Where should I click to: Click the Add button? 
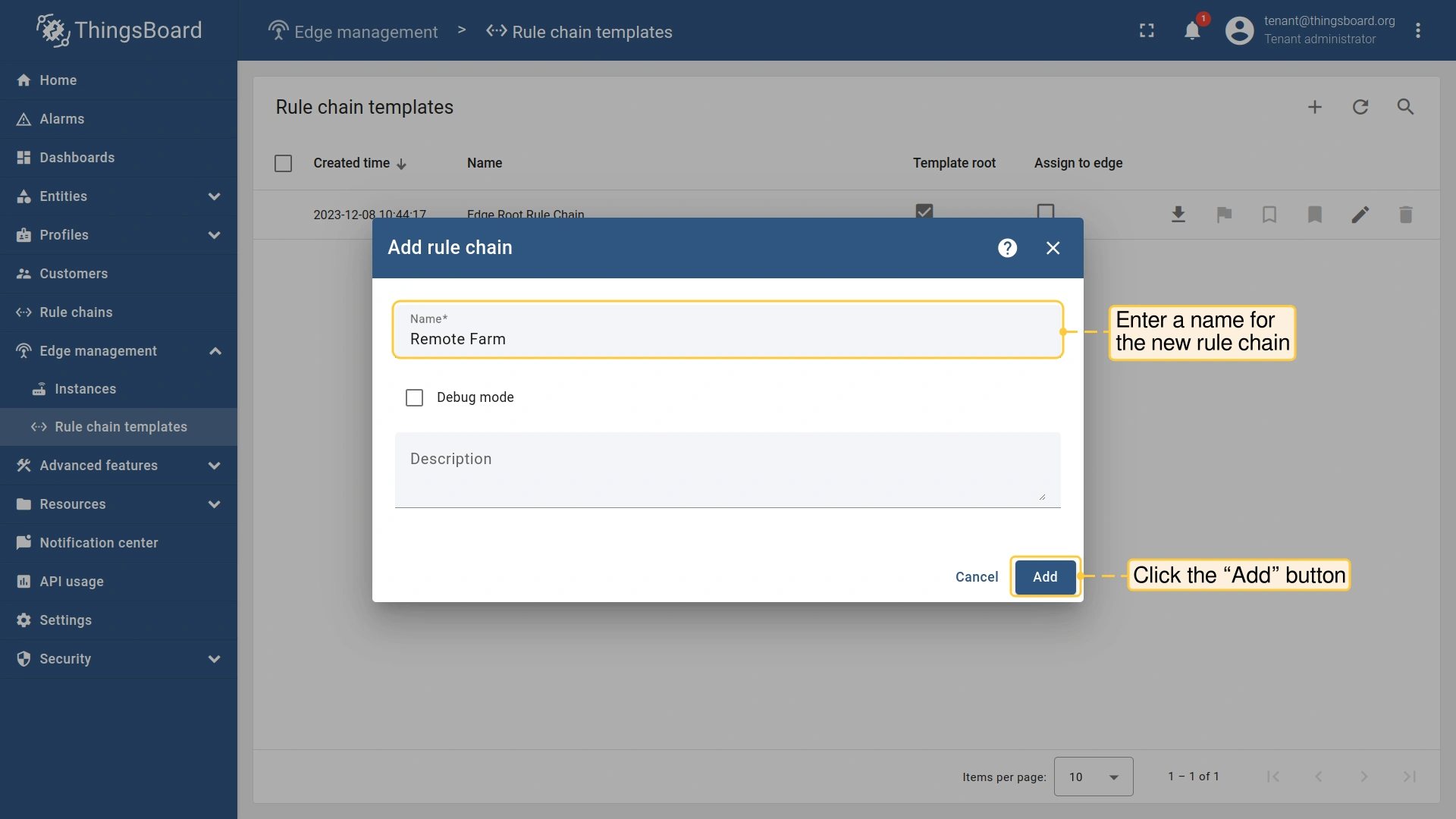click(1044, 577)
